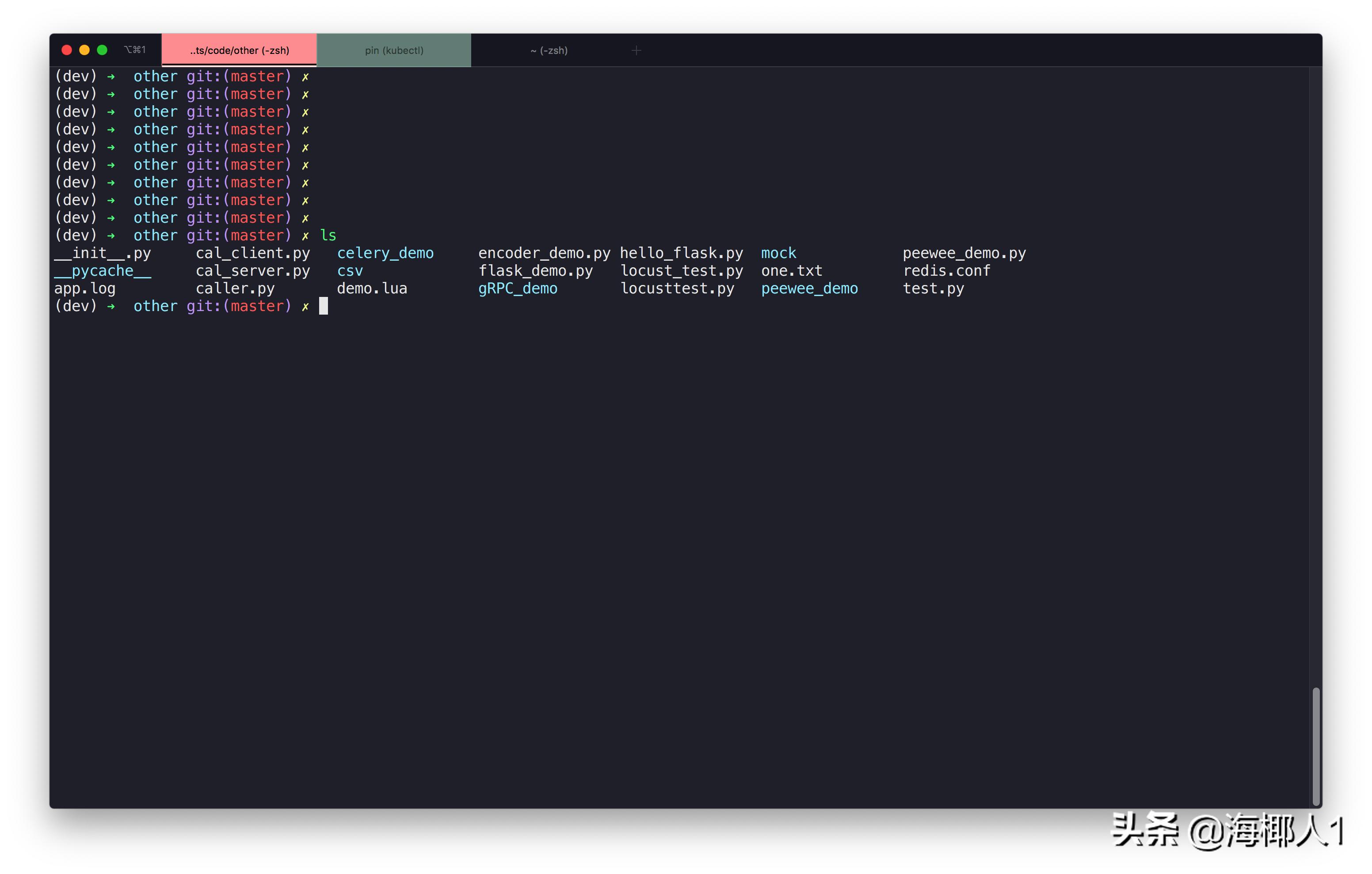Click the mock directory name
The height and width of the screenshot is (874, 1372).
pos(778,253)
